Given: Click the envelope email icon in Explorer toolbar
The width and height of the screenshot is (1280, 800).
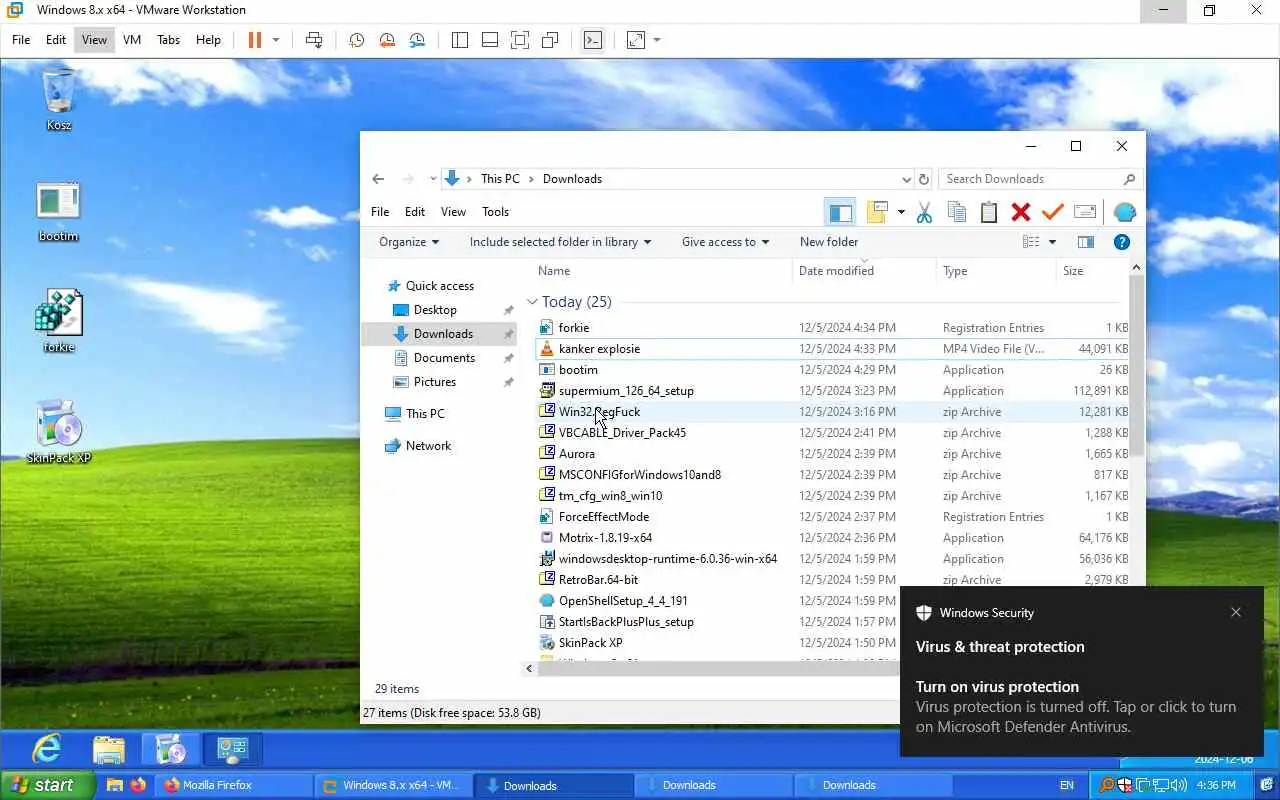Looking at the screenshot, I should (x=1085, y=212).
